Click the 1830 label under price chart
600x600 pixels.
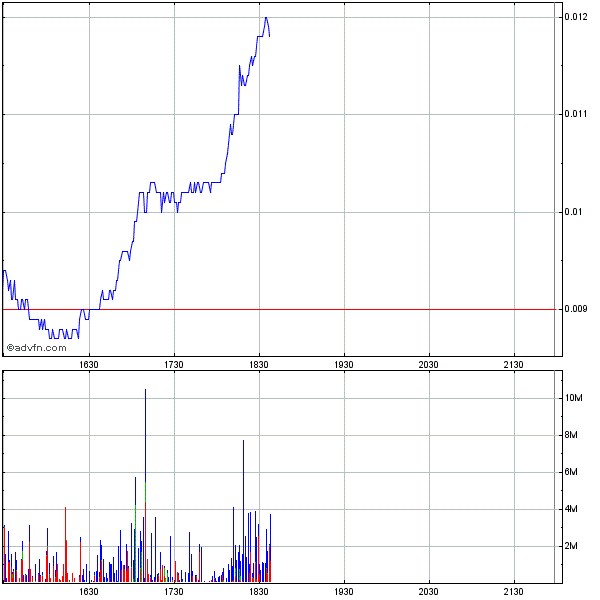[x=259, y=365]
